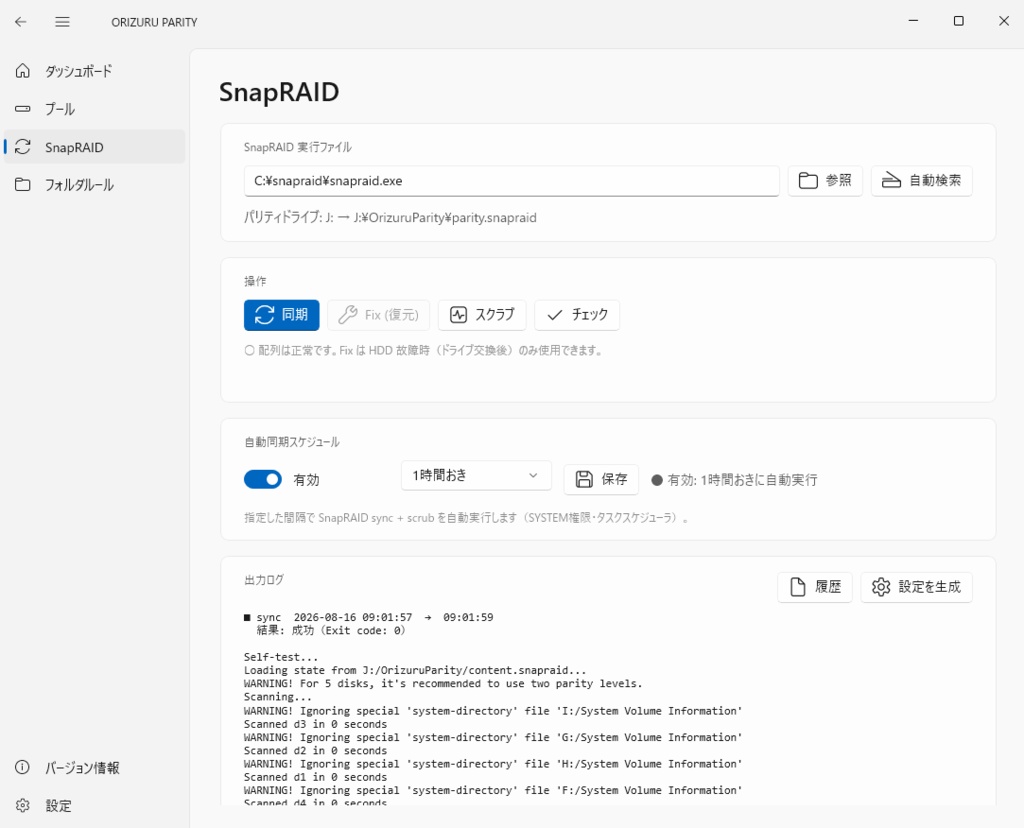Image resolution: width=1024 pixels, height=828 pixels.
Task: Click 'Loading state from J:/OrizuruParity/content.snapraid...' line
Action: (415, 670)
